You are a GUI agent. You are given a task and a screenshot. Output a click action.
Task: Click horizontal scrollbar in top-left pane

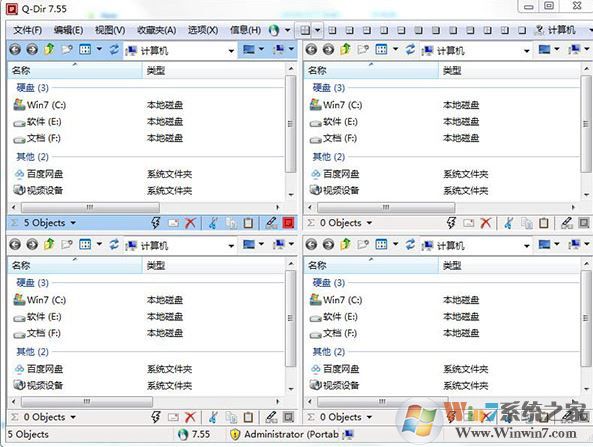click(x=90, y=207)
